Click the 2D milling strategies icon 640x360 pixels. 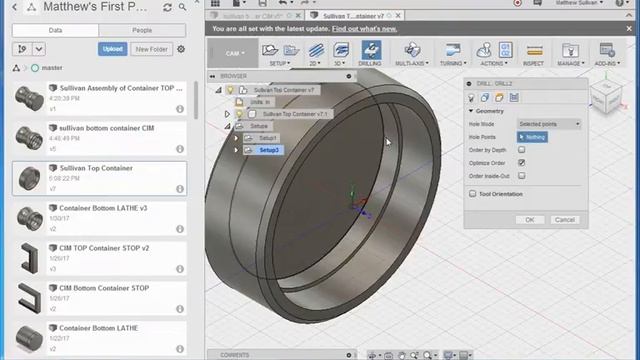pyautogui.click(x=316, y=51)
